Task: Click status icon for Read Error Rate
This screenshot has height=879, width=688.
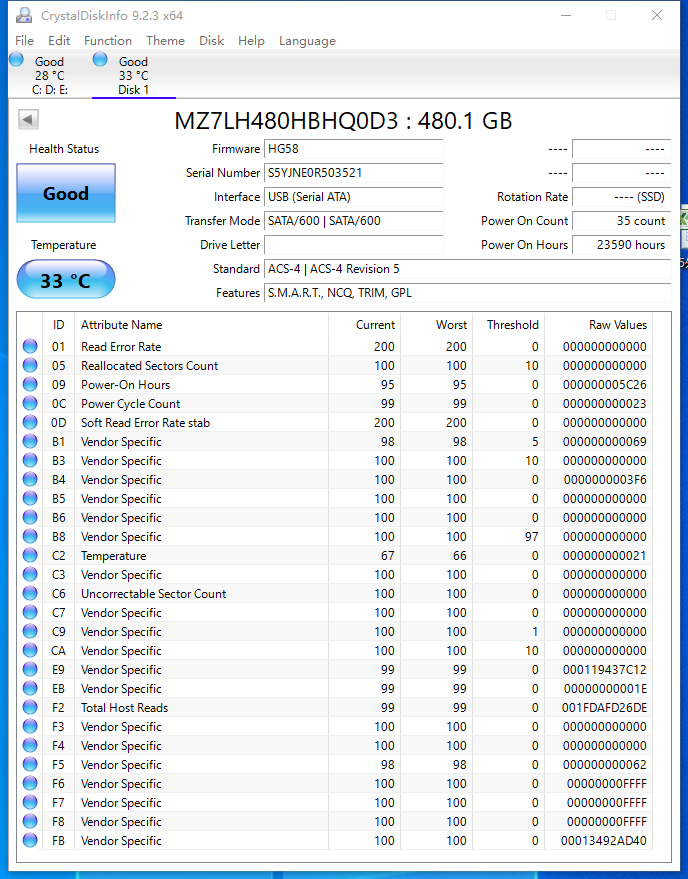Action: tap(30, 346)
